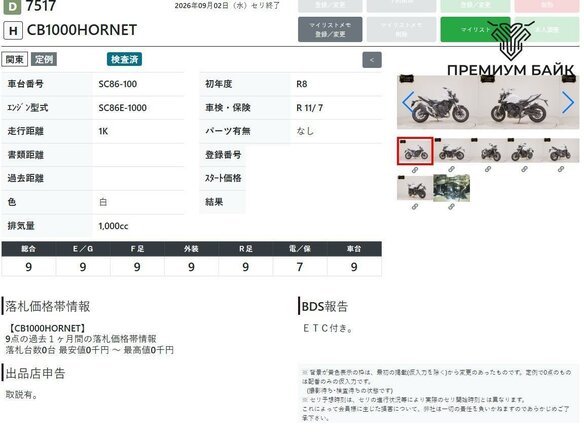
Task: Click link icon under first thumbnail
Action: [415, 170]
